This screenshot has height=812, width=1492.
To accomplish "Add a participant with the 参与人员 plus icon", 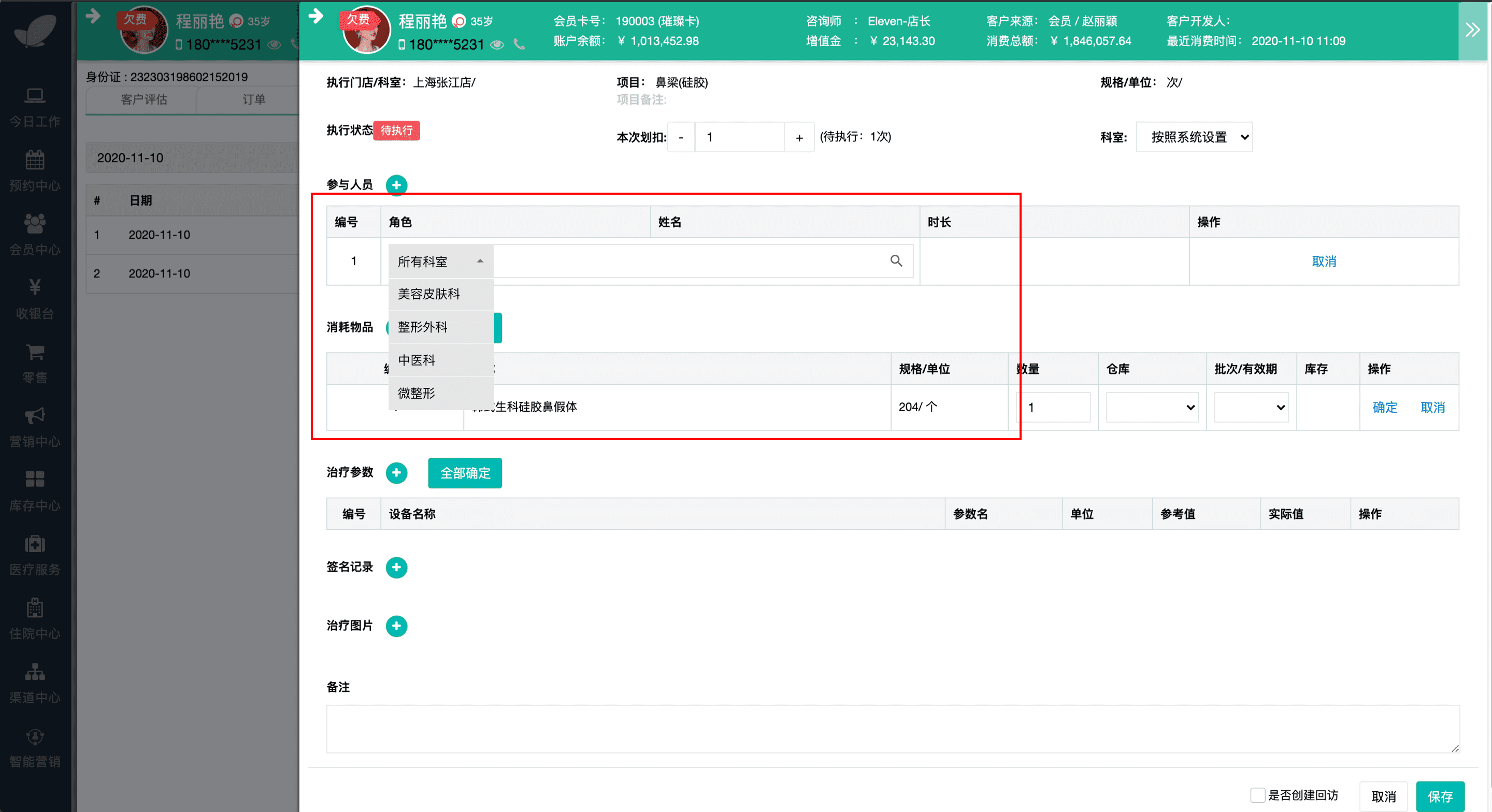I will pyautogui.click(x=396, y=185).
